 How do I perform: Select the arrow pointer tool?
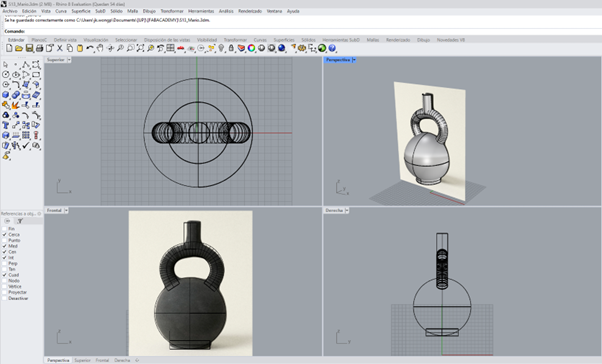[x=5, y=65]
